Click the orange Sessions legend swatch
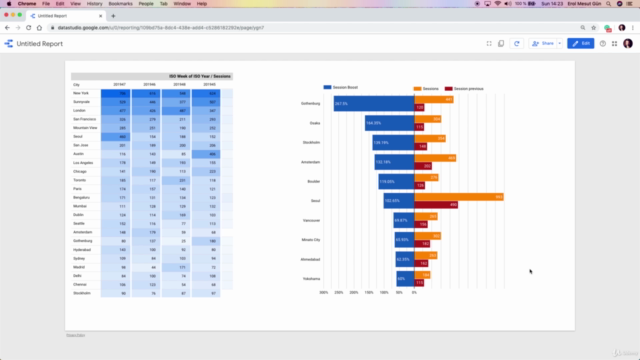 pyautogui.click(x=417, y=89)
